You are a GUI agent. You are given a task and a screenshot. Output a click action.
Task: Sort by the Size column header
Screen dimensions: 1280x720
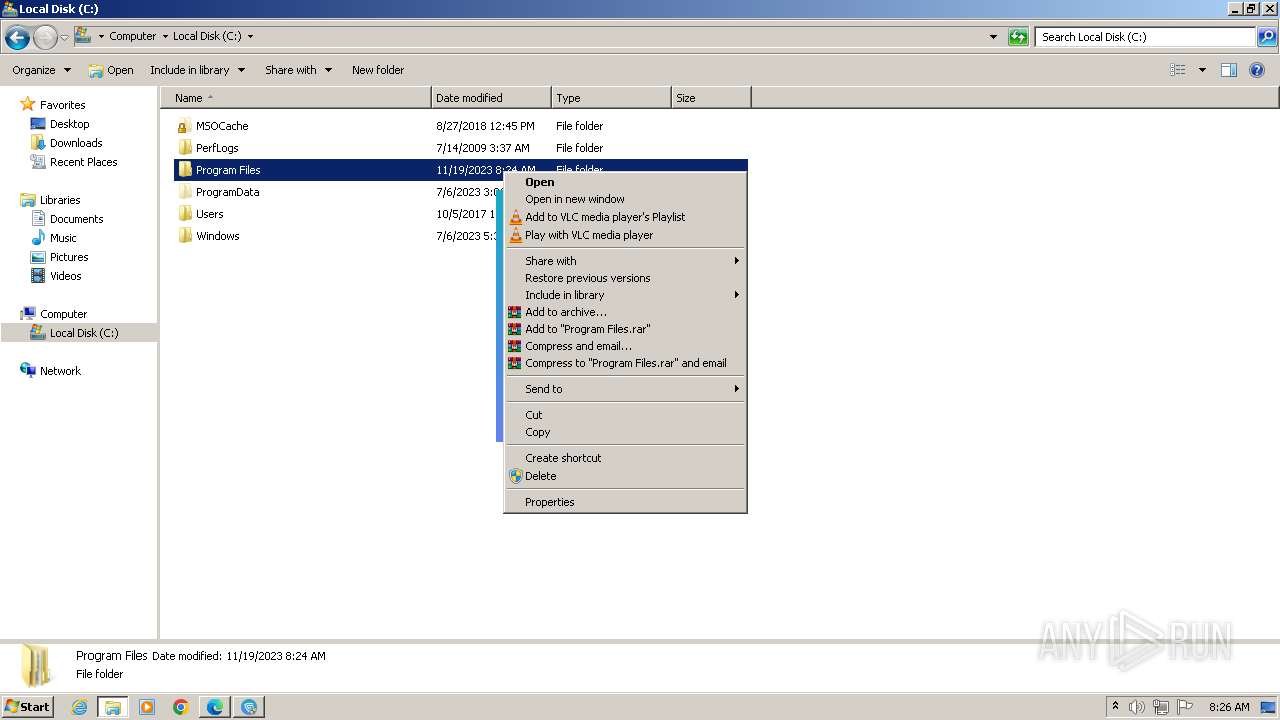pyautogui.click(x=711, y=98)
